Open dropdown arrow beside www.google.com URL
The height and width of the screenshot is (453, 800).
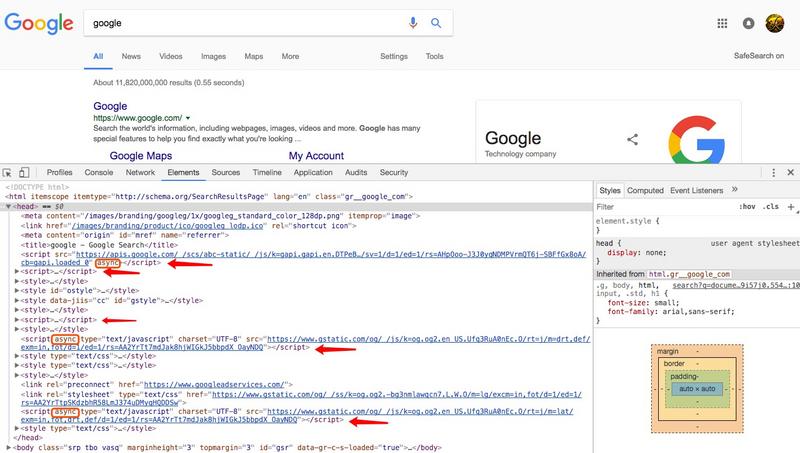click(x=188, y=118)
